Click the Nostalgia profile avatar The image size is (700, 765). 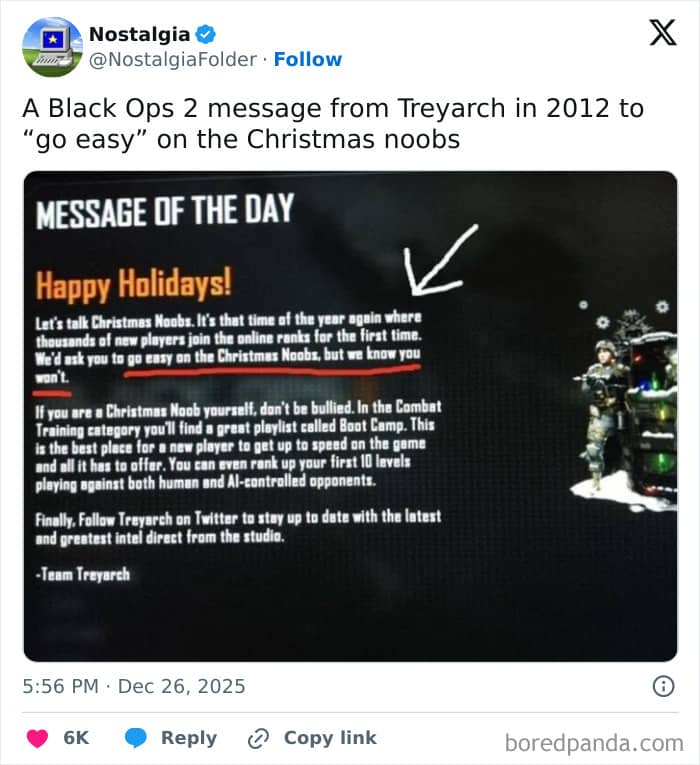(x=53, y=47)
